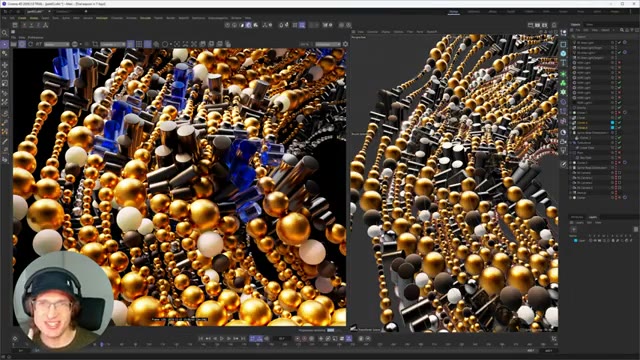Open the Create menu
This screenshot has height=360, width=640.
pyautogui.click(x=22, y=18)
